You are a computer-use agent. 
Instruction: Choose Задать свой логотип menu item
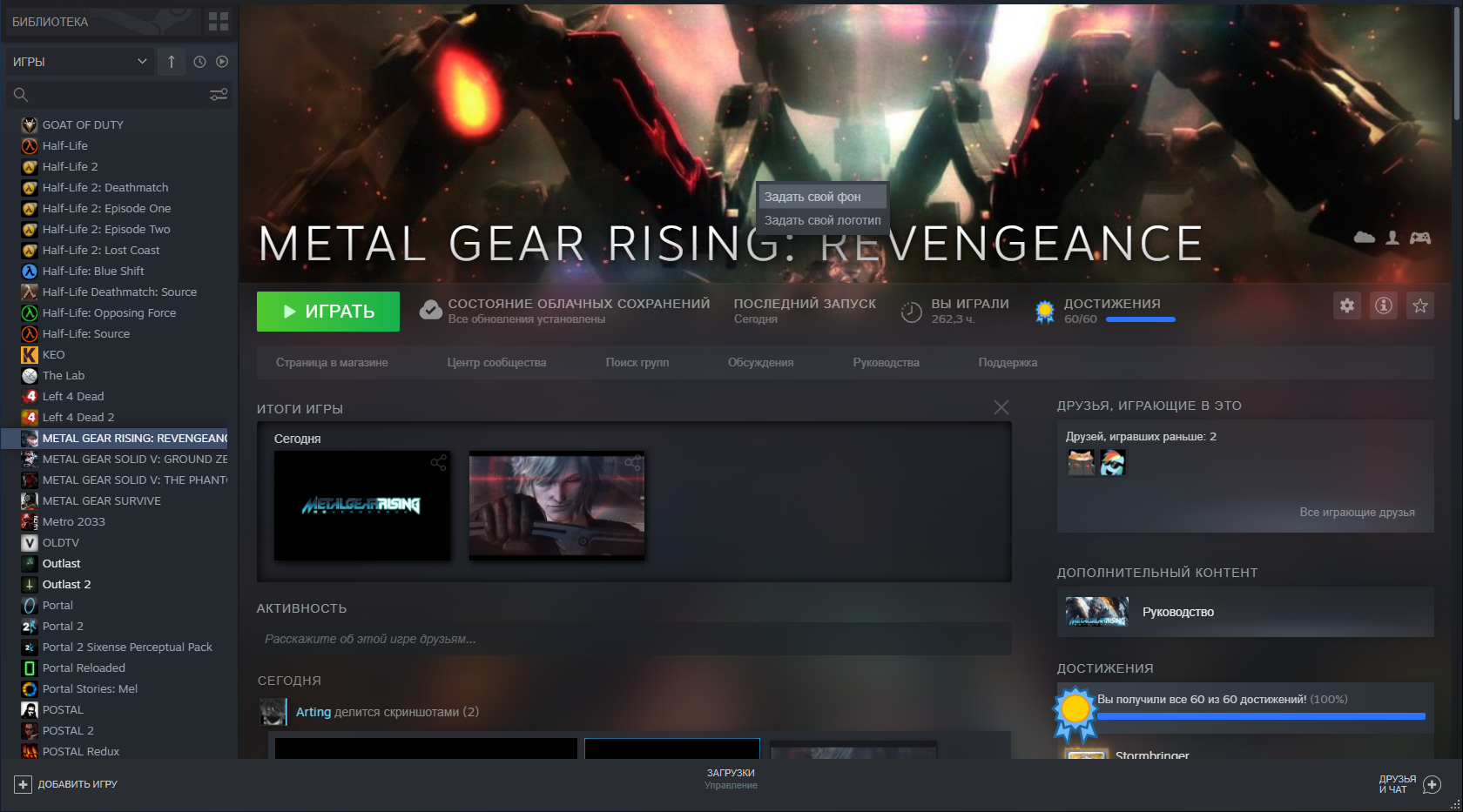[823, 220]
